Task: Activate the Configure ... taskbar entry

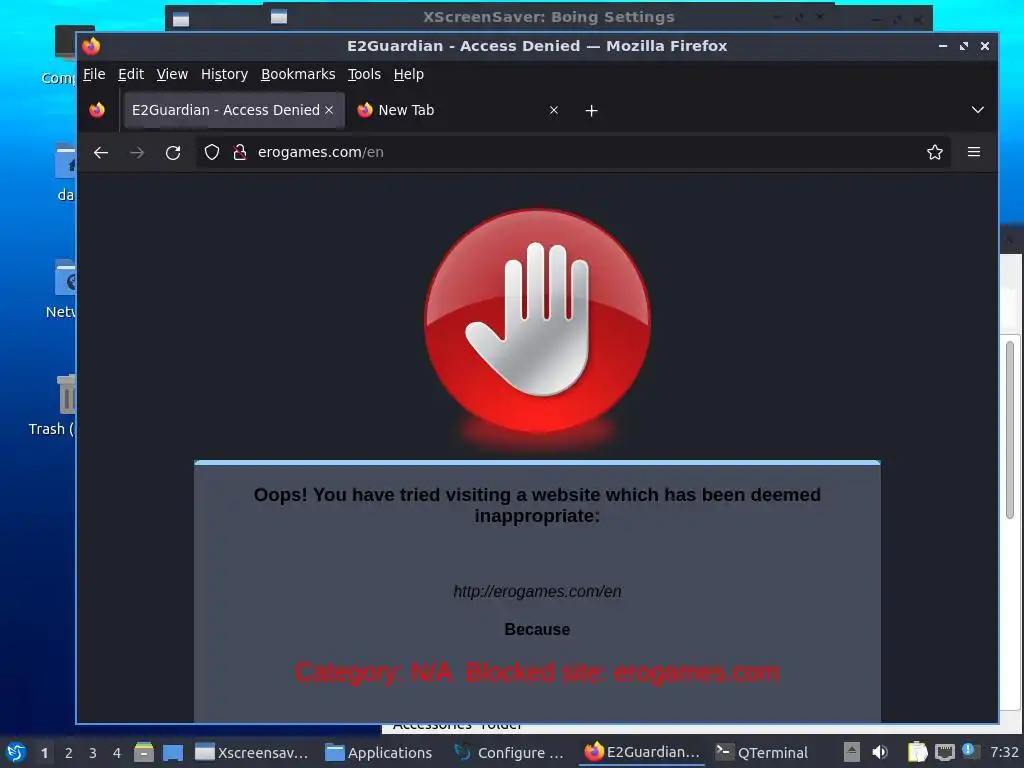Action: [x=509, y=752]
